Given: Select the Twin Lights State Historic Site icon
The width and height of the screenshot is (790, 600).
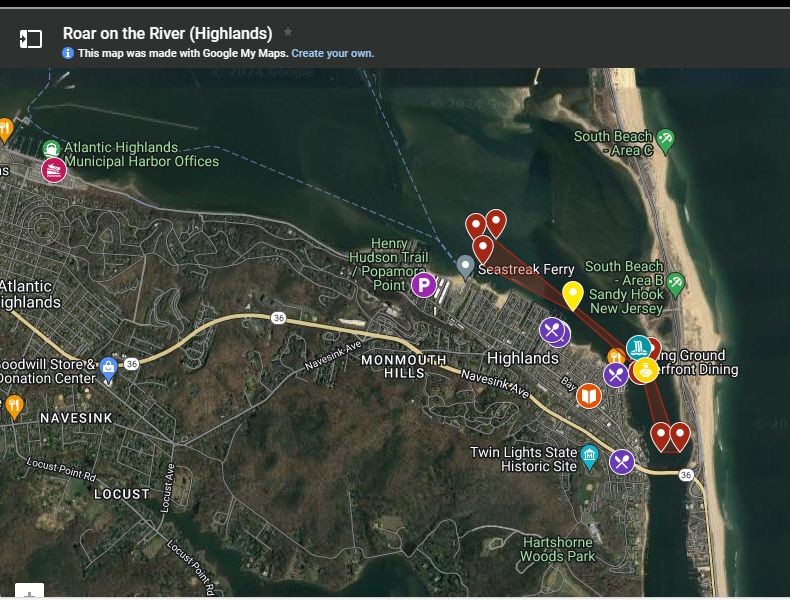Looking at the screenshot, I should point(589,458).
